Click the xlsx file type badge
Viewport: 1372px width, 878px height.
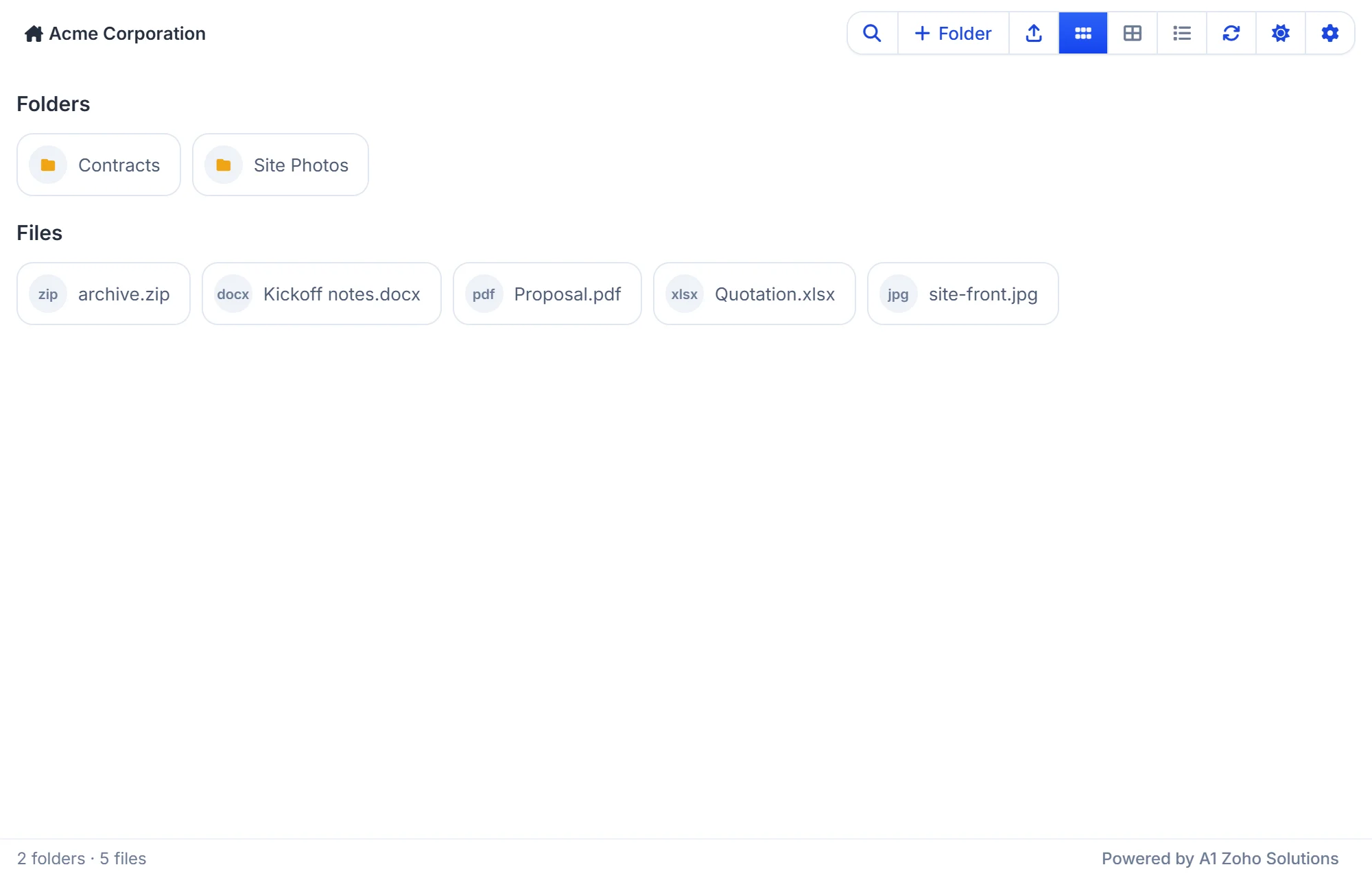685,294
